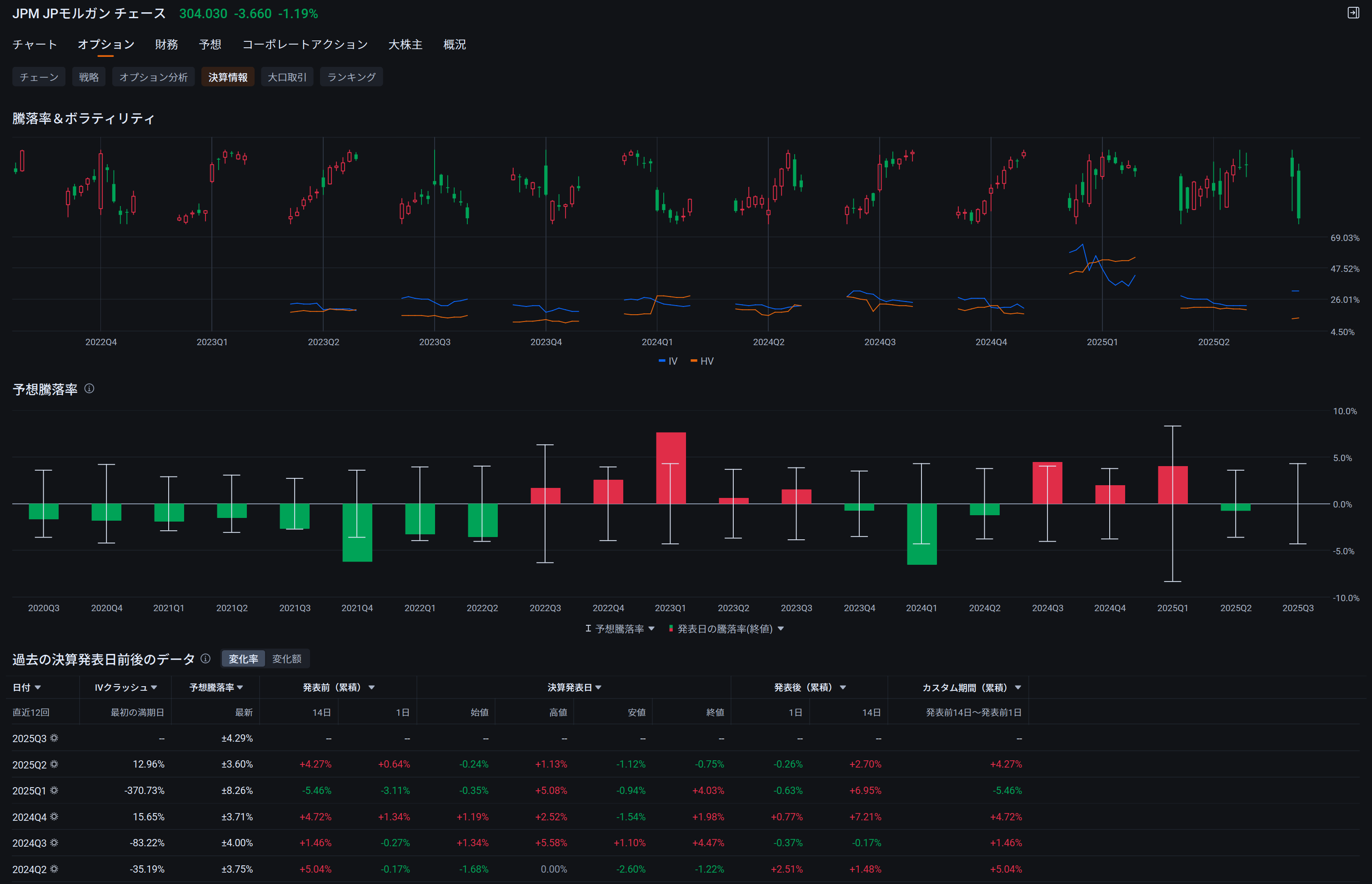The width and height of the screenshot is (1372, 884).
Task: Click 2024Q3 高値 value +5.58%
Action: (551, 843)
